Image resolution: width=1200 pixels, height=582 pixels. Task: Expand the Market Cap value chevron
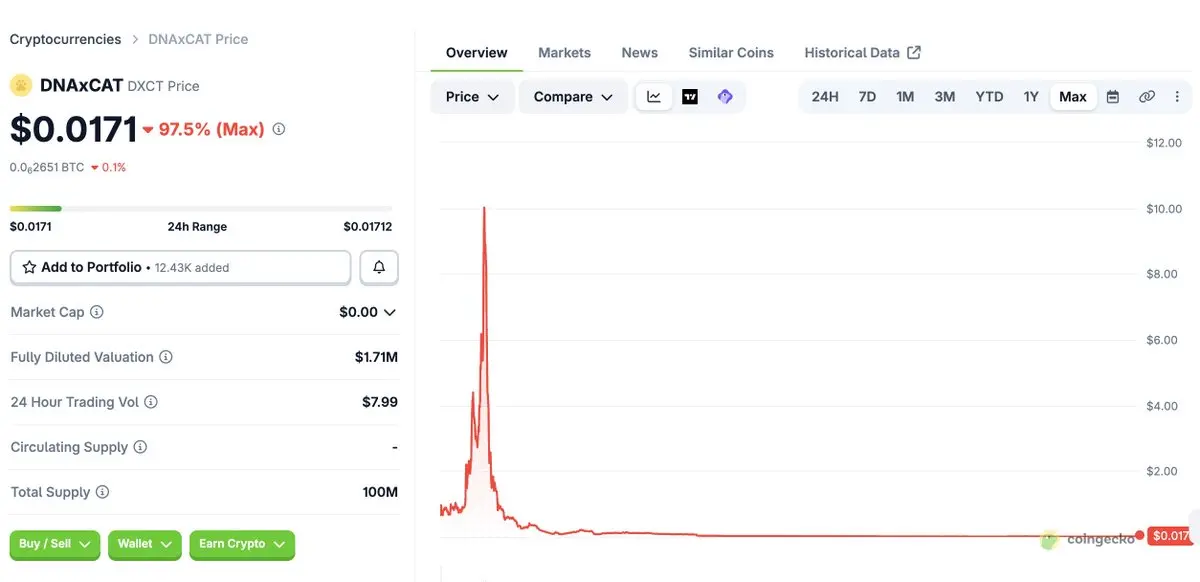pyautogui.click(x=390, y=312)
